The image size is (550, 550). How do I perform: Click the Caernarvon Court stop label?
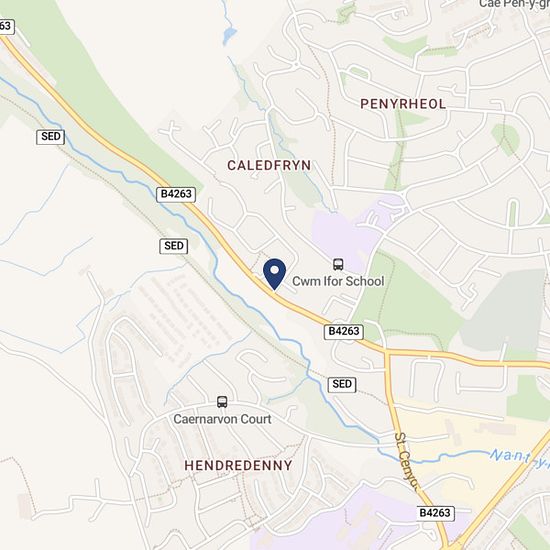pyautogui.click(x=222, y=419)
